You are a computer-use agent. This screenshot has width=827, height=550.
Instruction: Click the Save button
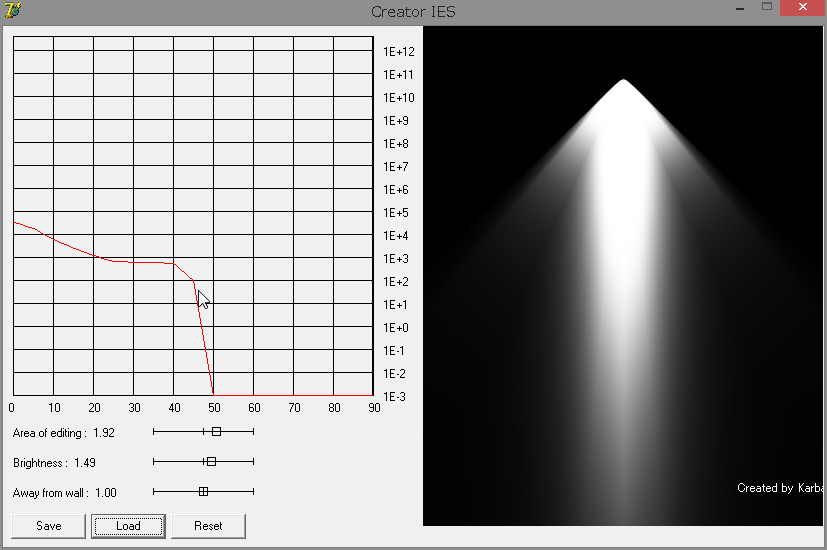tap(49, 526)
